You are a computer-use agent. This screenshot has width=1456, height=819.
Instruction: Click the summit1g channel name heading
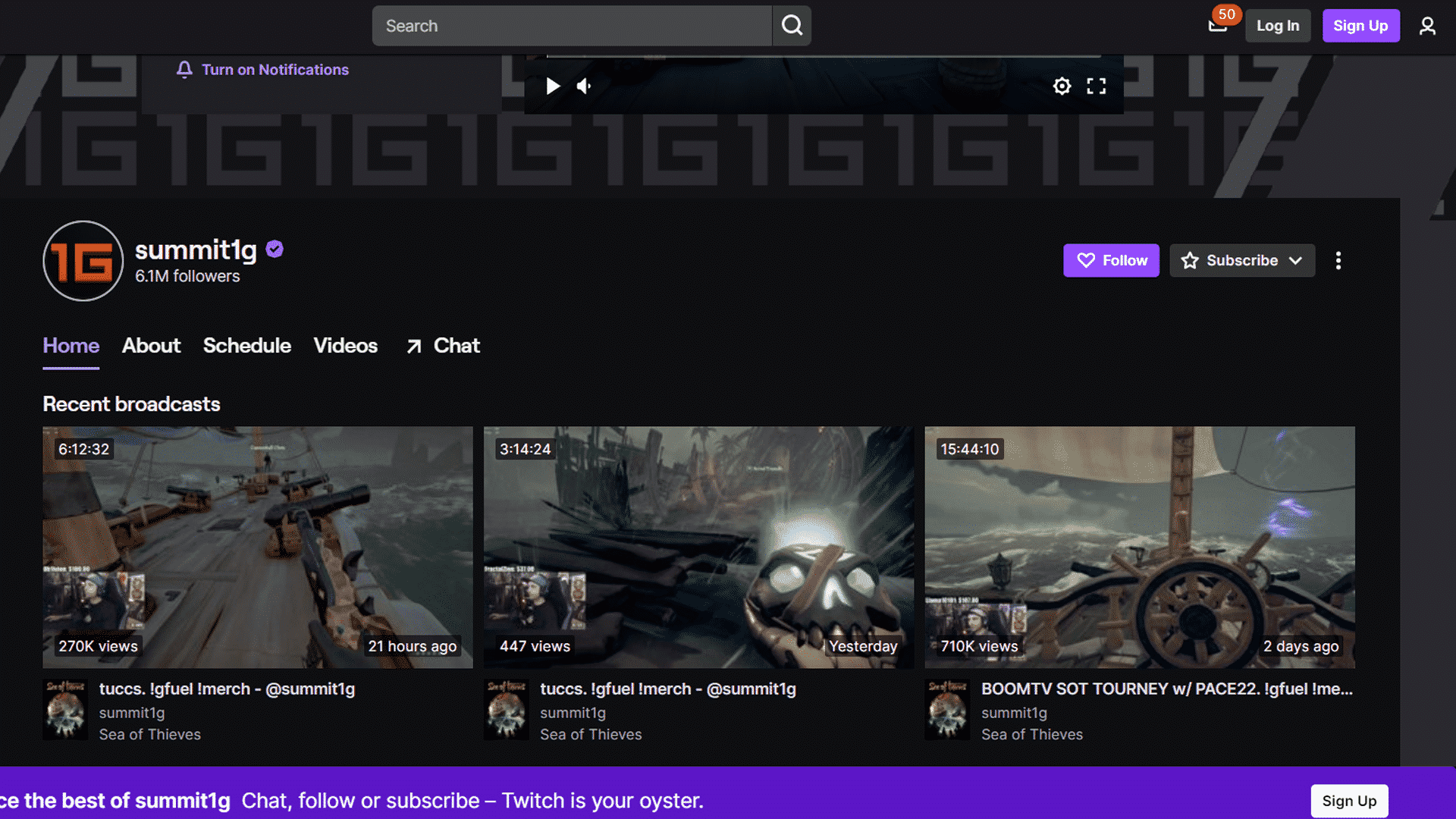pyautogui.click(x=196, y=249)
